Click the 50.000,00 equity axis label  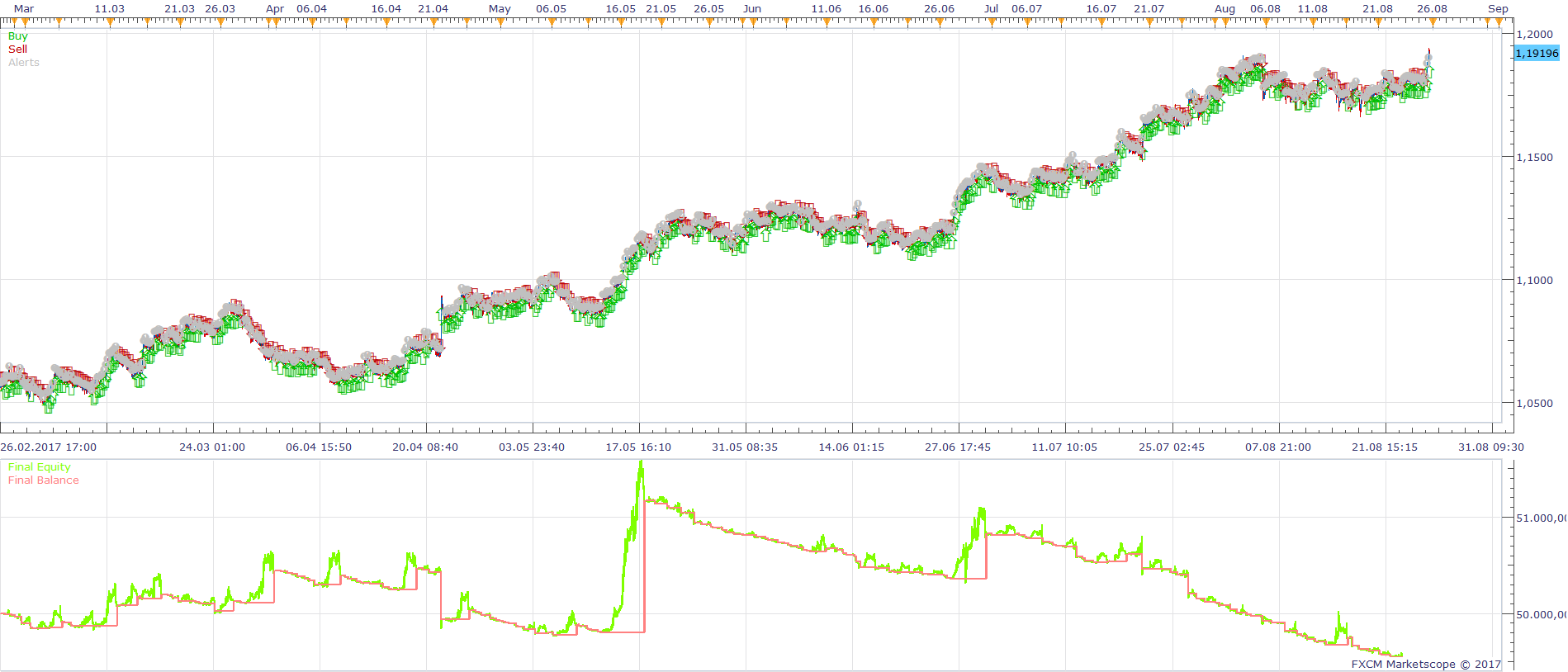click(1542, 614)
